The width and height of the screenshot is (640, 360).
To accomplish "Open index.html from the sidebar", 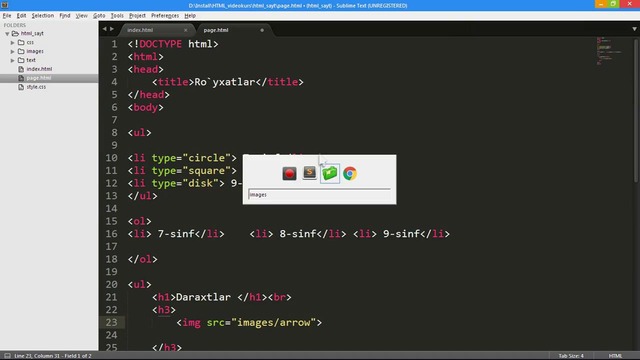I will coord(39,69).
